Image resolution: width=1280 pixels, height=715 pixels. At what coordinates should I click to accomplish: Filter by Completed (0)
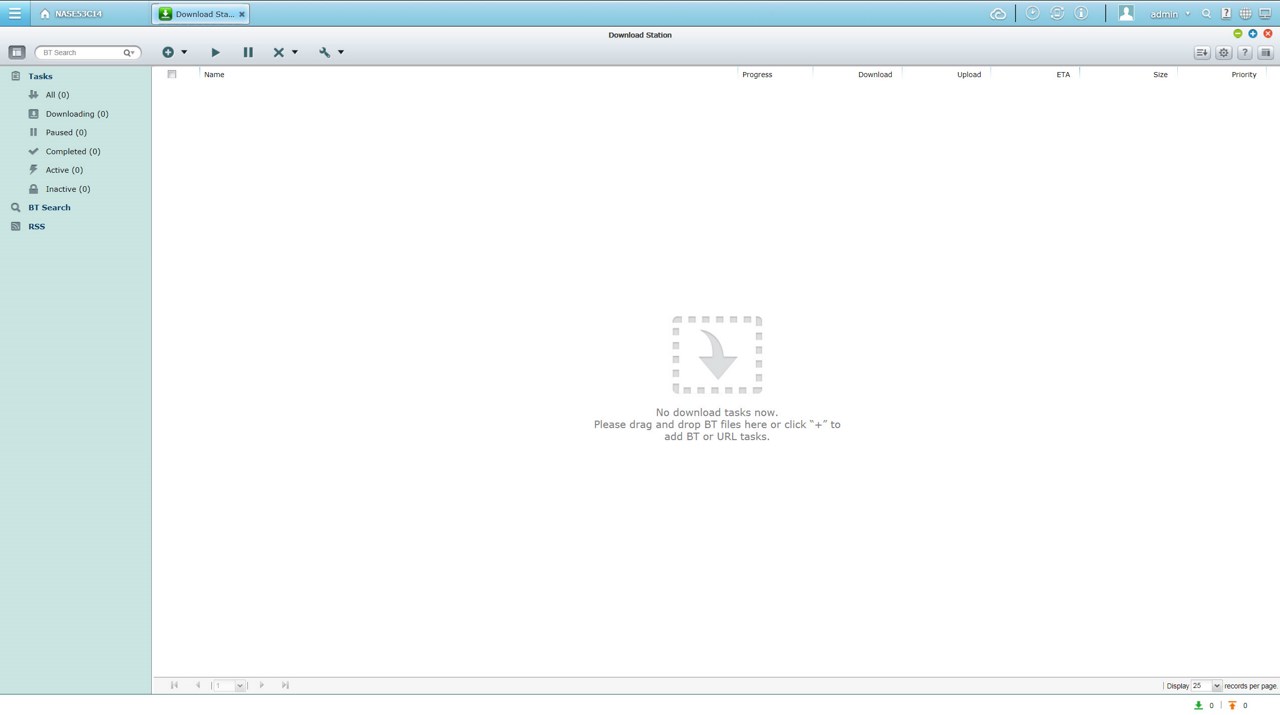tap(75, 151)
